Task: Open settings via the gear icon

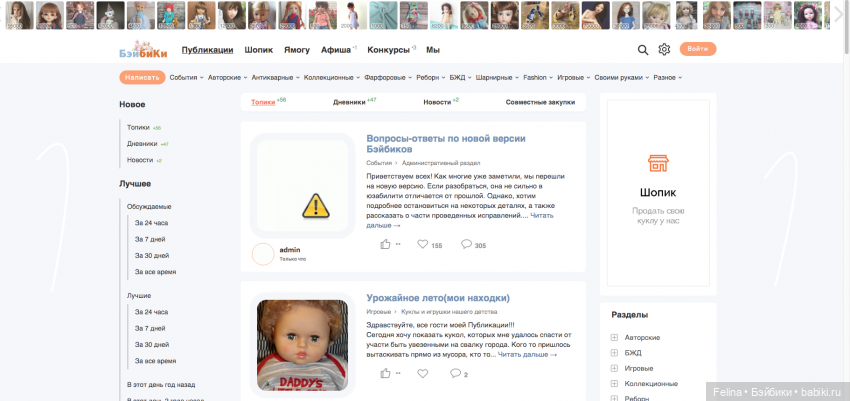Action: click(664, 49)
